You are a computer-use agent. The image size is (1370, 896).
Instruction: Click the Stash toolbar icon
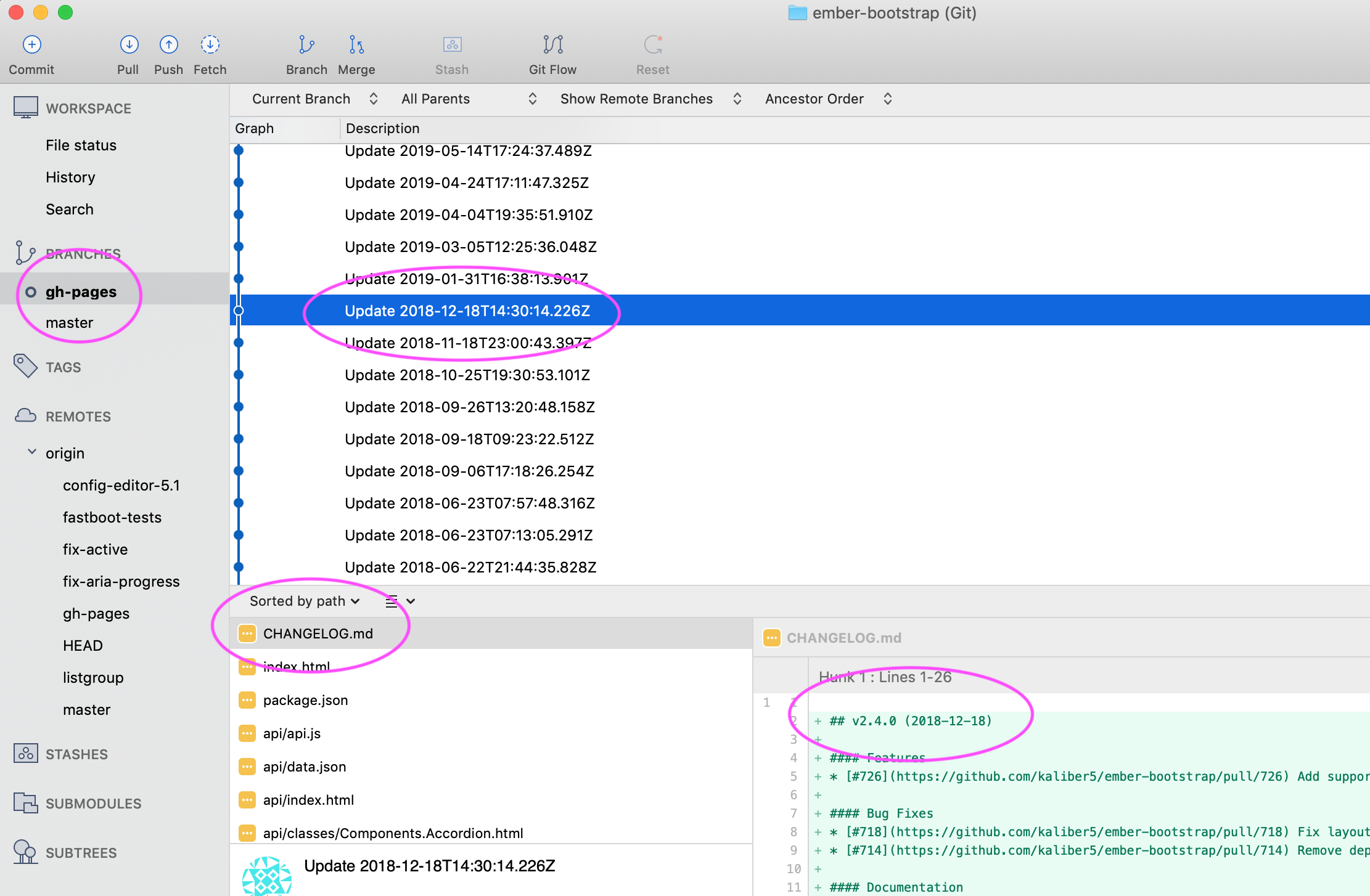point(452,45)
